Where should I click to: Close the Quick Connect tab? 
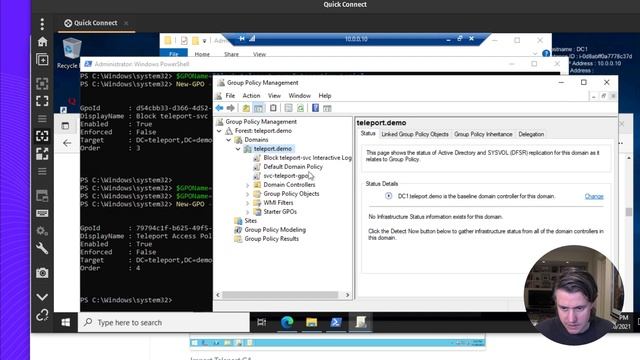[126, 23]
